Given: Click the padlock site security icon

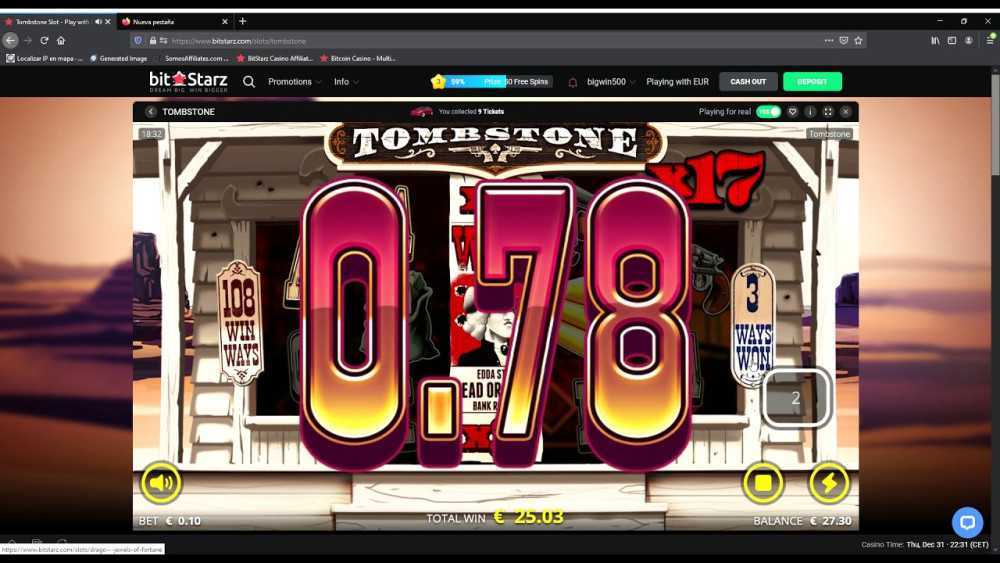Looking at the screenshot, I should pos(153,40).
